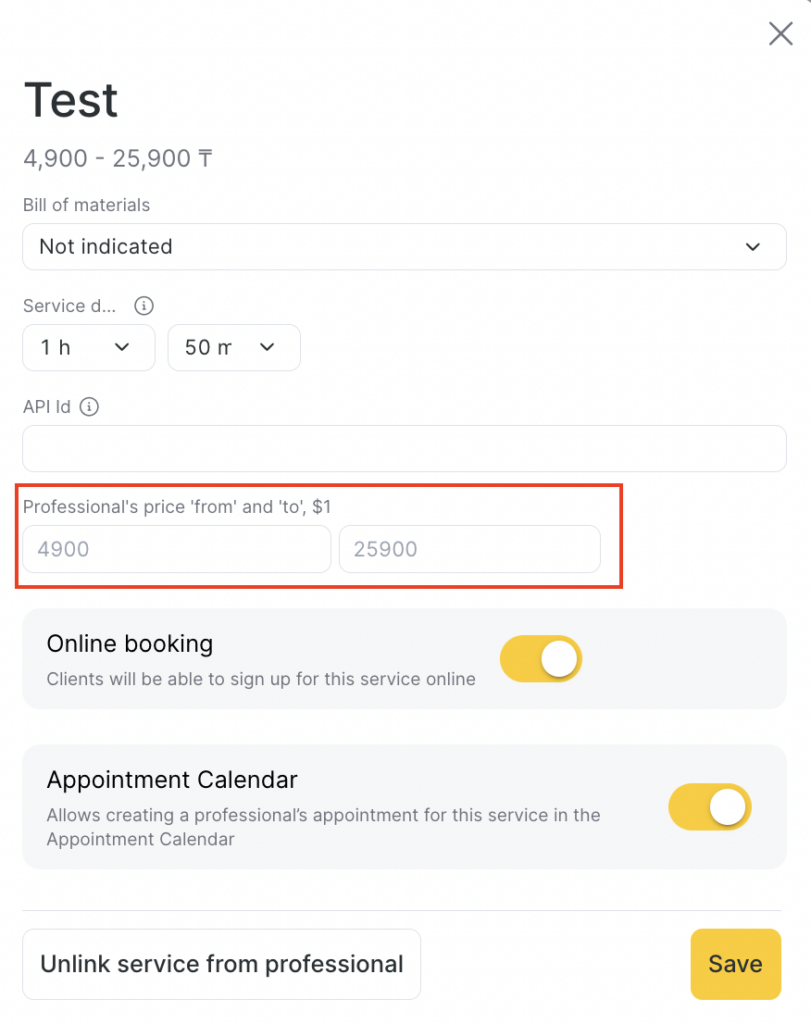This screenshot has width=811, height=1024.
Task: Click the 'Appointment Calendar' heading text
Action: [172, 779]
